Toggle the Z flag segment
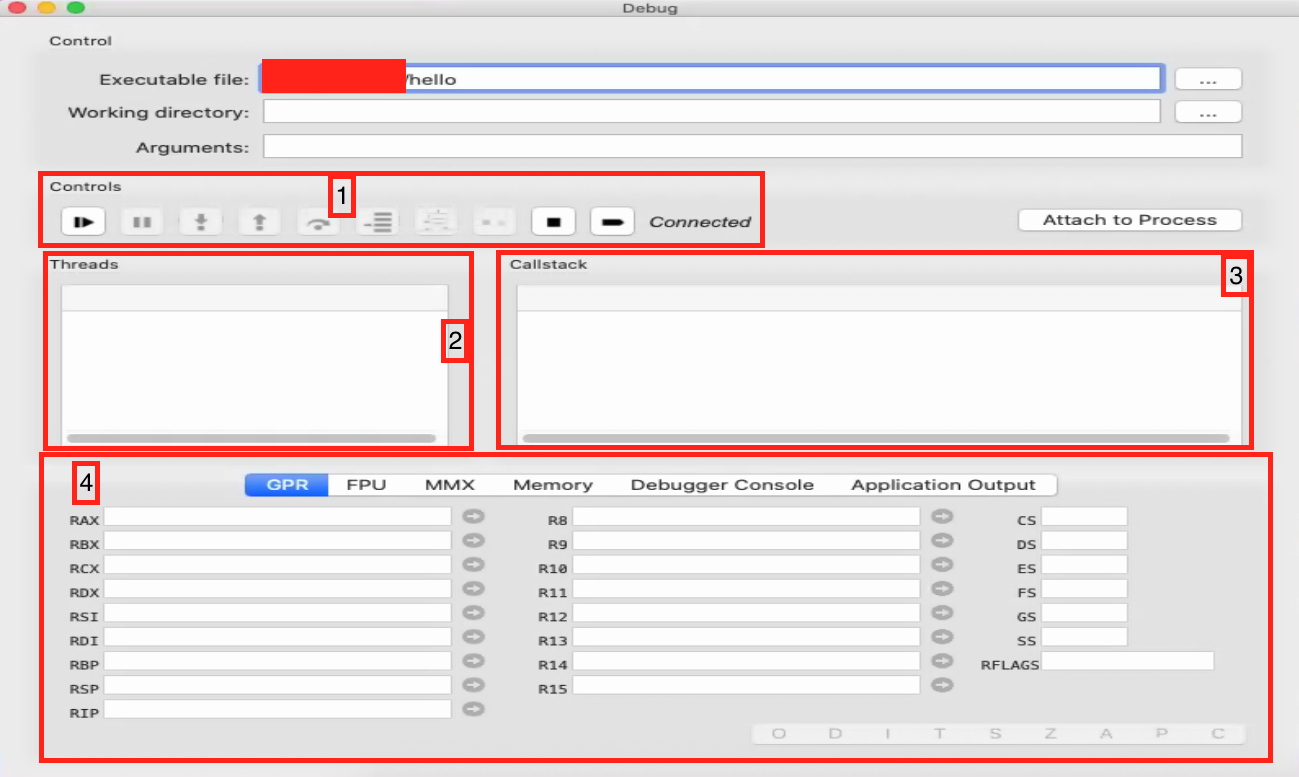Screen dimensions: 1299x777 pyautogui.click(x=1050, y=734)
